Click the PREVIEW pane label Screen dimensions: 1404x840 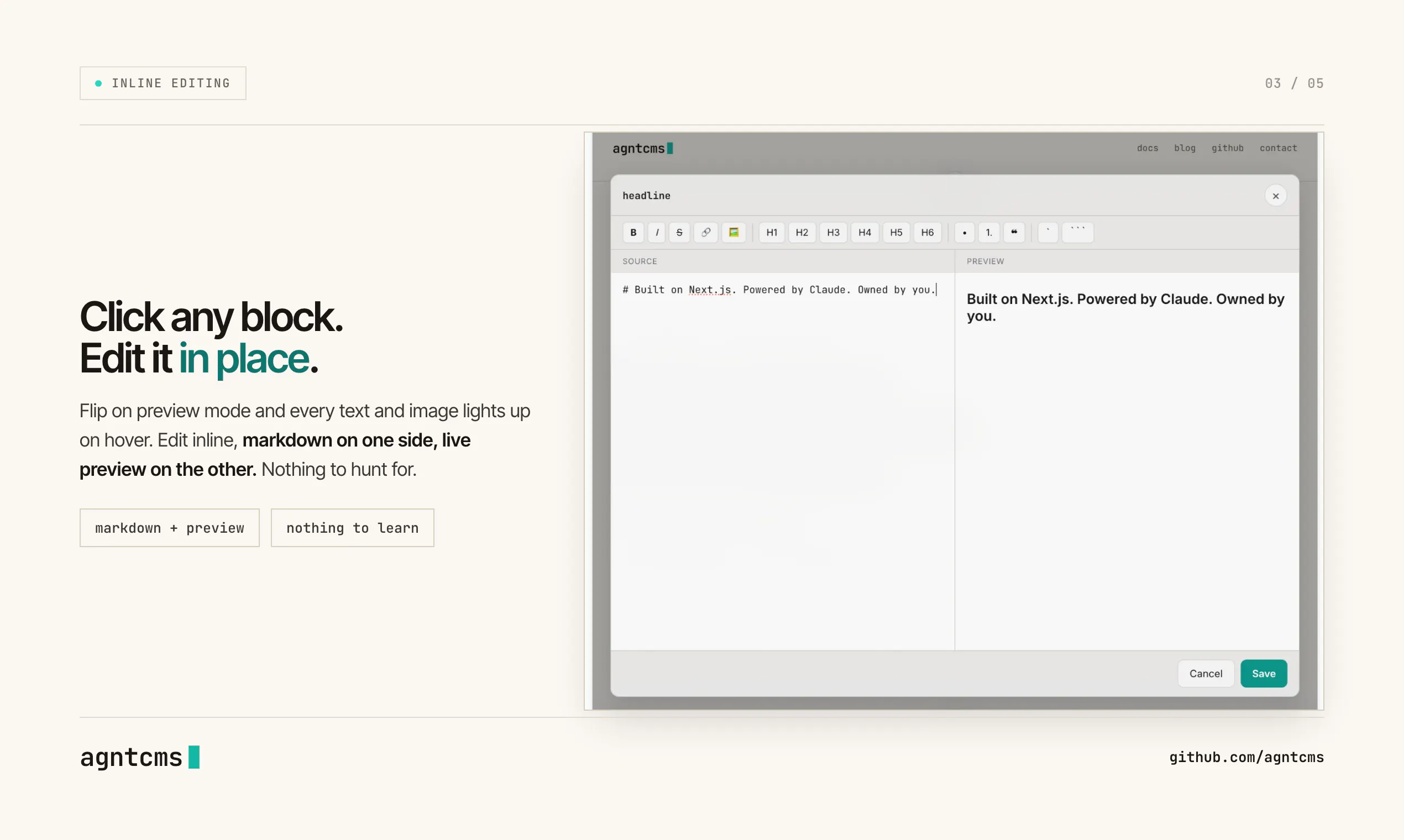pos(985,261)
